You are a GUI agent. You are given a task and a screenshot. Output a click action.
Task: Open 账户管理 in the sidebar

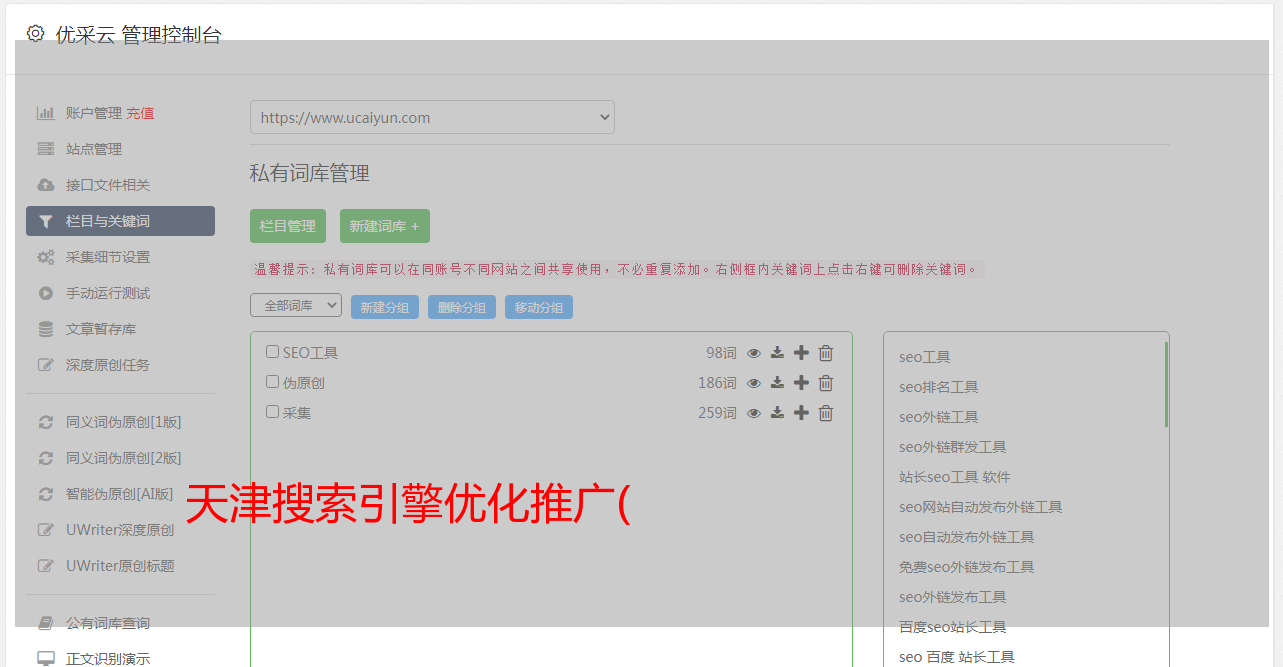(x=93, y=113)
